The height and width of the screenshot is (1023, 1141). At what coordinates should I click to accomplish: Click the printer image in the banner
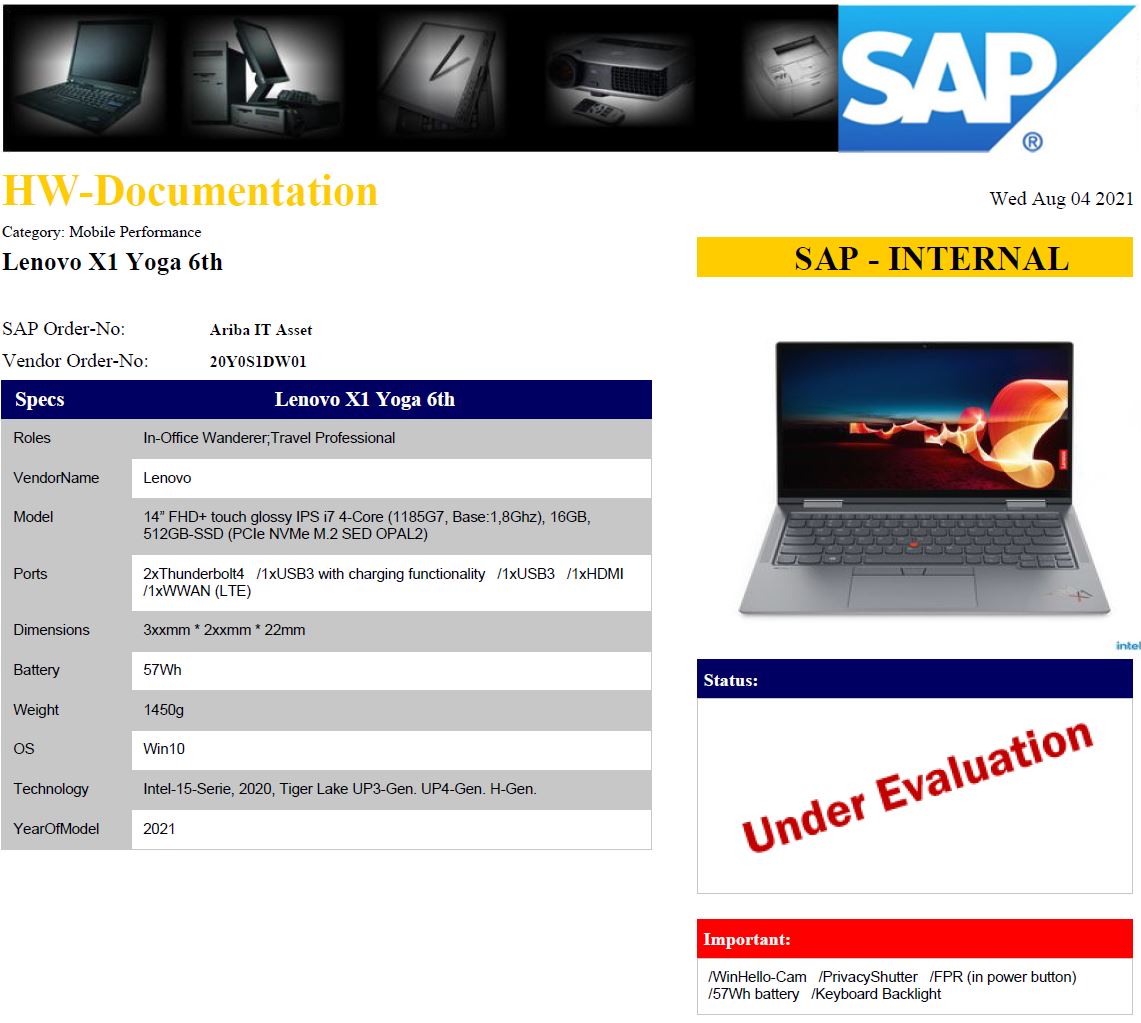click(793, 73)
